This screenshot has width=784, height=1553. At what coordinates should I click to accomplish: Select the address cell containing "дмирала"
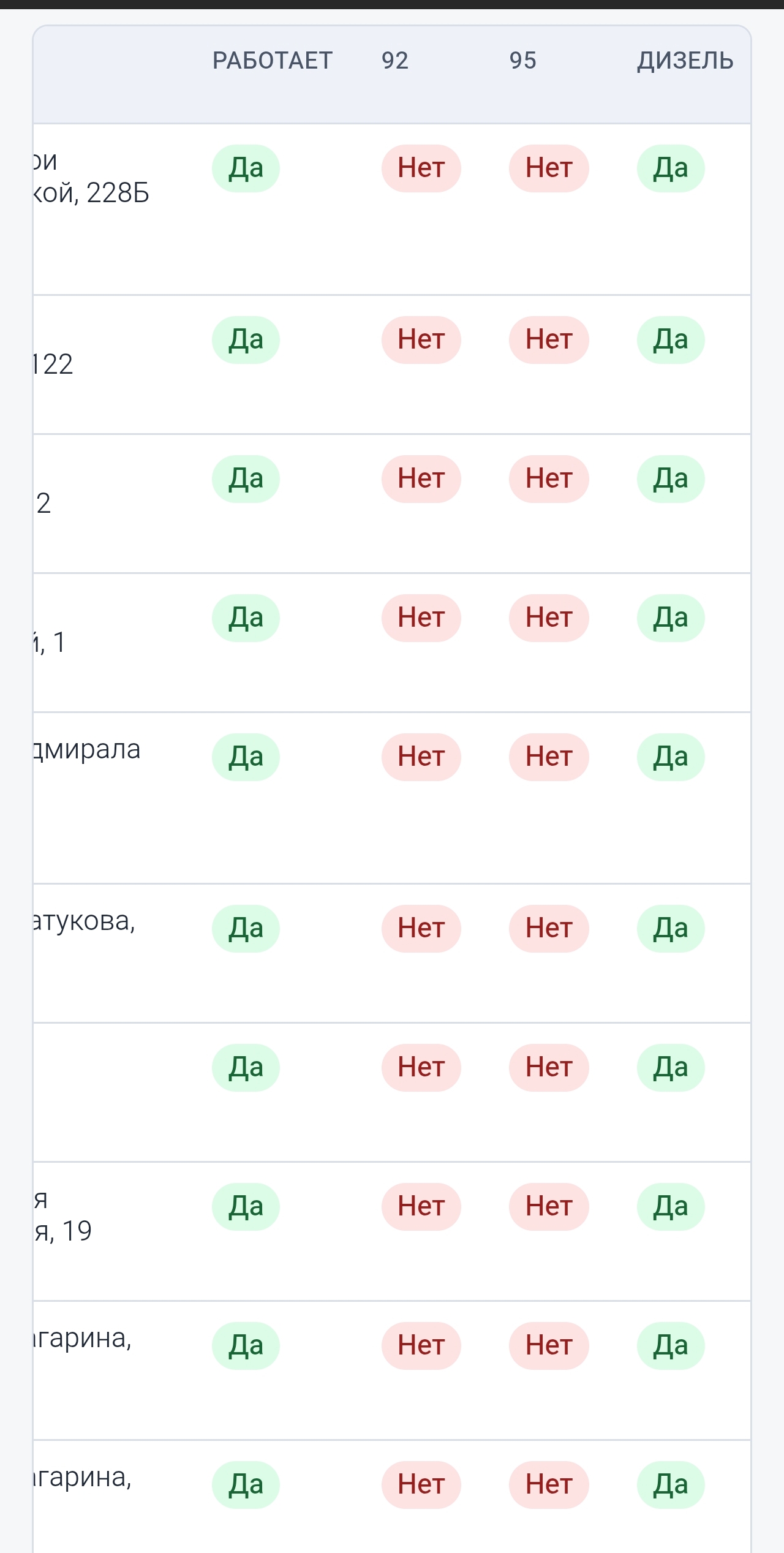pyautogui.click(x=87, y=749)
